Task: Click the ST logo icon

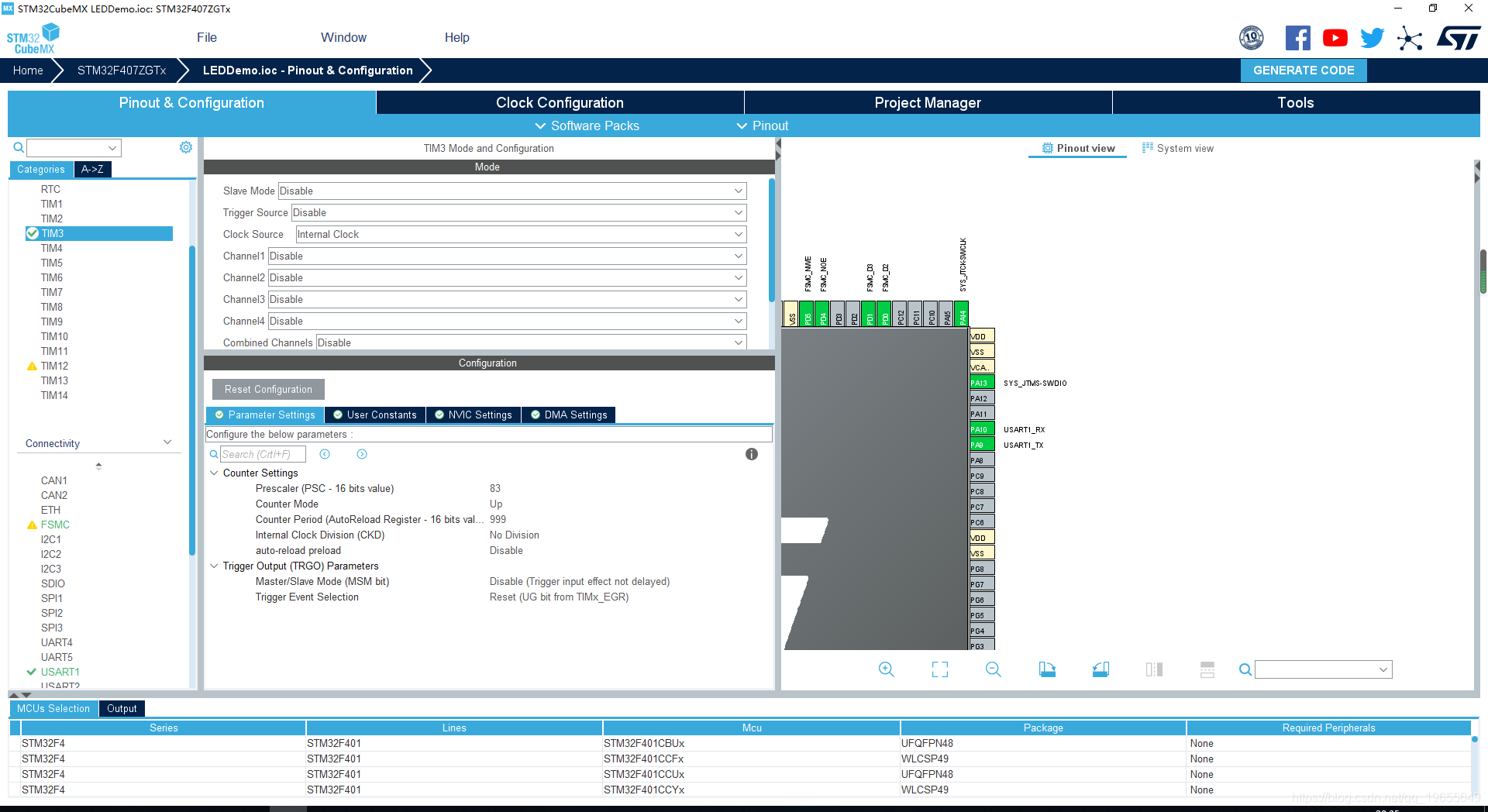Action: coord(1459,38)
